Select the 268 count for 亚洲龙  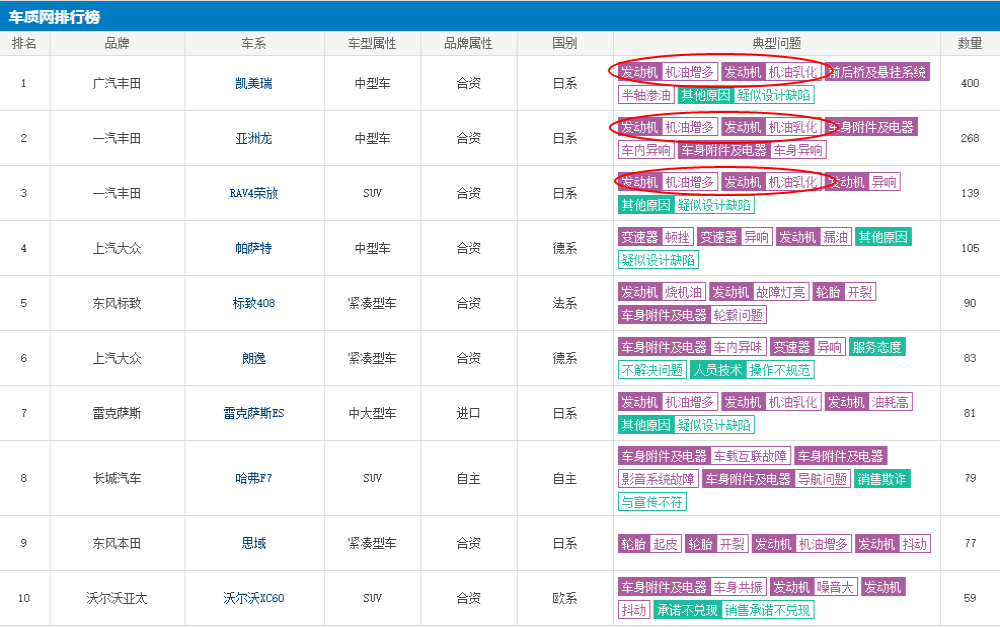pos(969,138)
